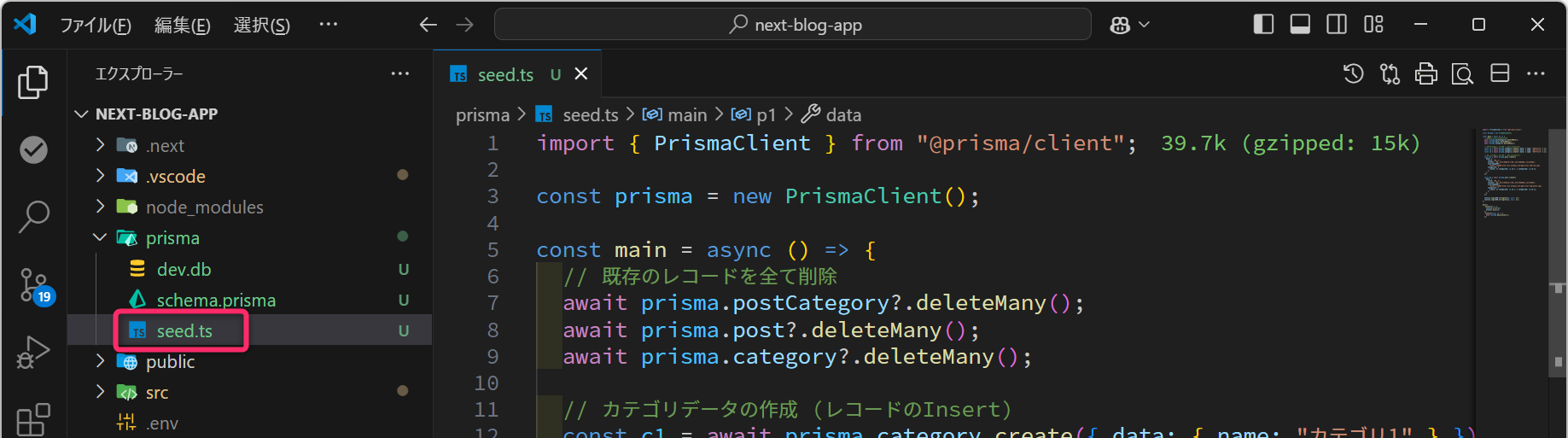1568x438 pixels.
Task: Click the split editor icon
Action: [1500, 74]
